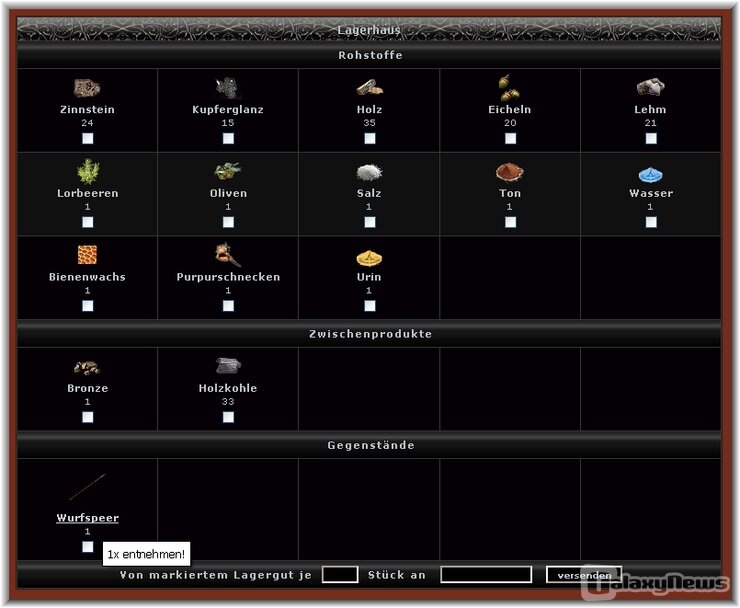Click the Salz pile icon
The image size is (740, 608).
click(x=370, y=172)
